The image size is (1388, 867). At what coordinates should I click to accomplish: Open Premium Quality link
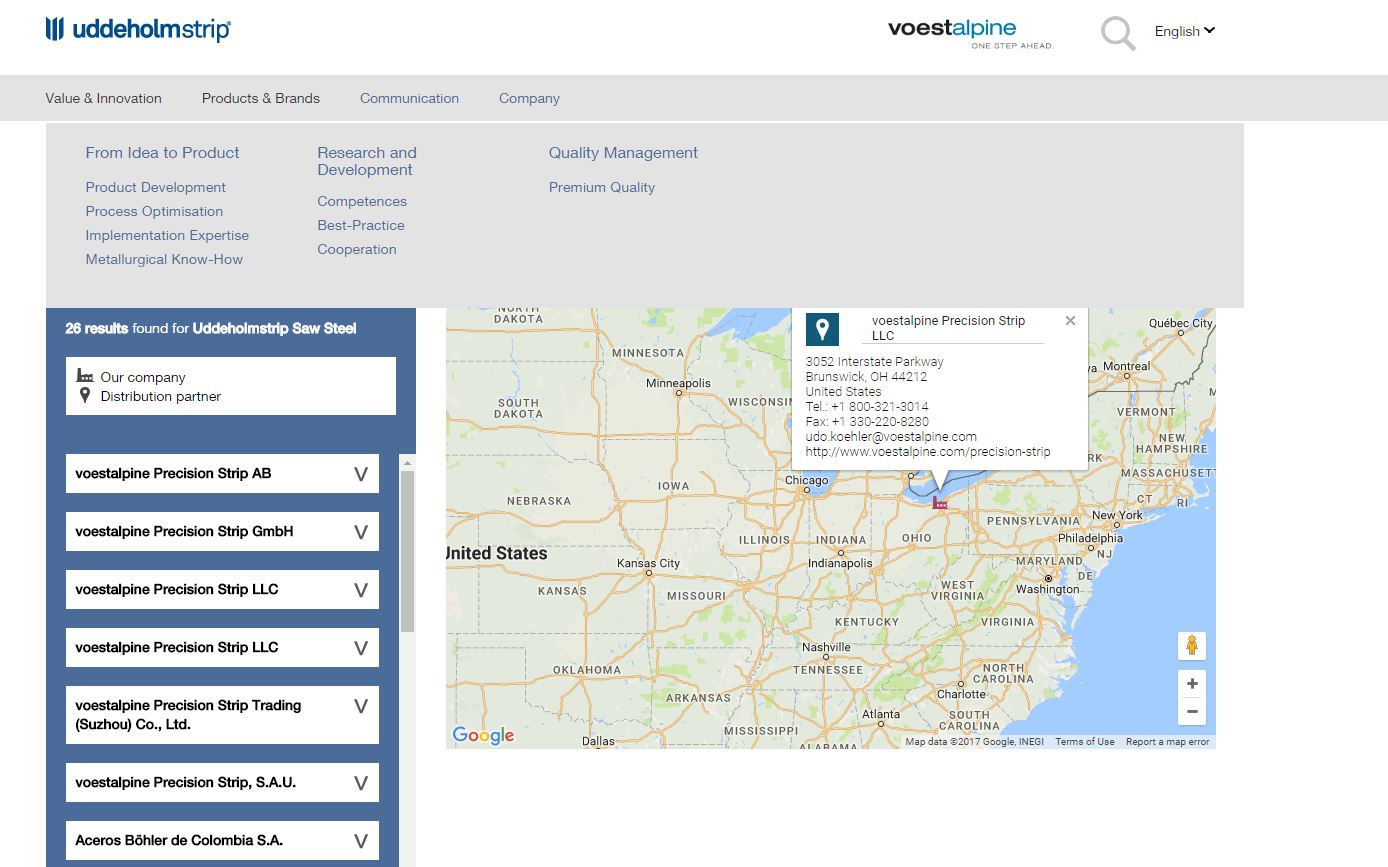point(602,187)
